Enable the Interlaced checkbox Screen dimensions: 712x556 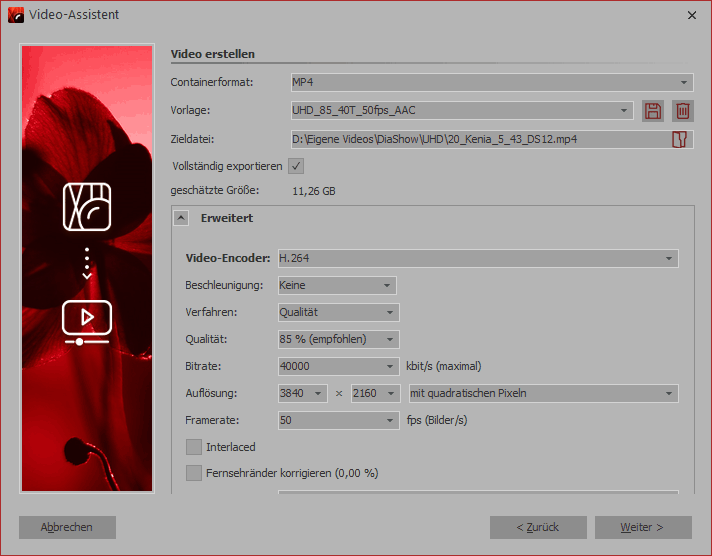point(194,447)
